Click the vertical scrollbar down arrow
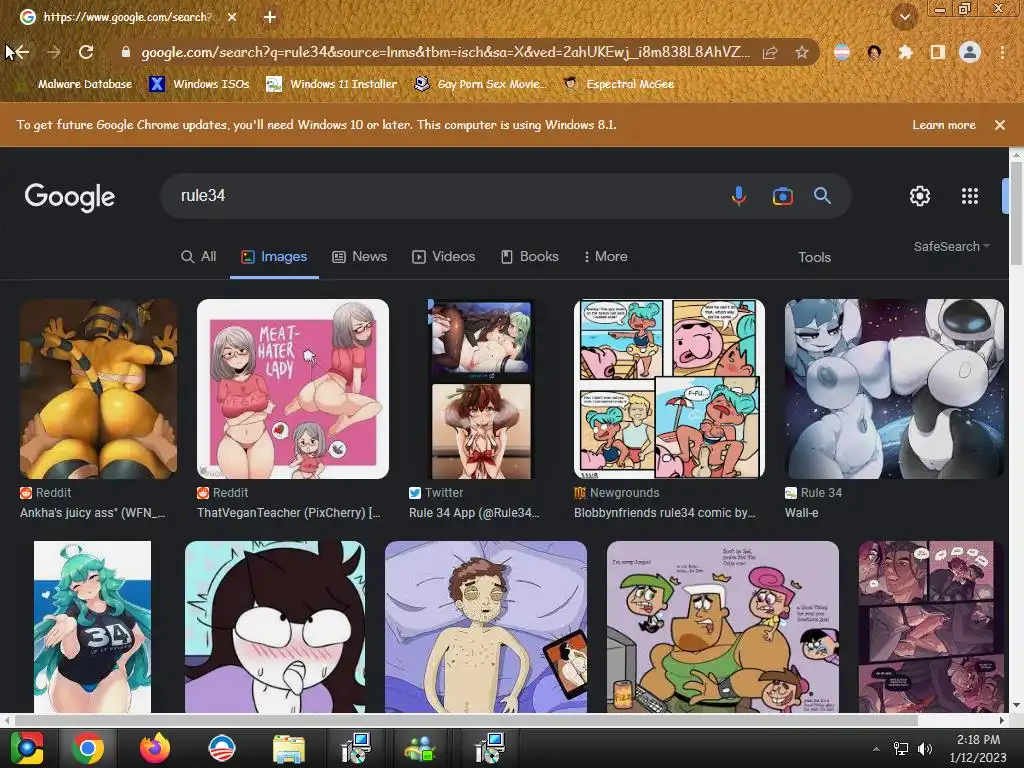Image resolution: width=1024 pixels, height=768 pixels. (1016, 706)
